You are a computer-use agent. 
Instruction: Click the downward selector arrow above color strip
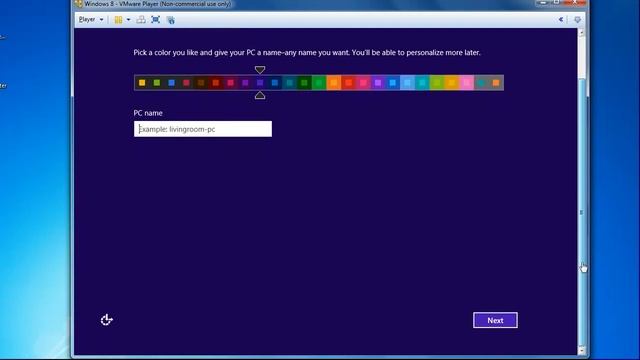(x=260, y=69)
